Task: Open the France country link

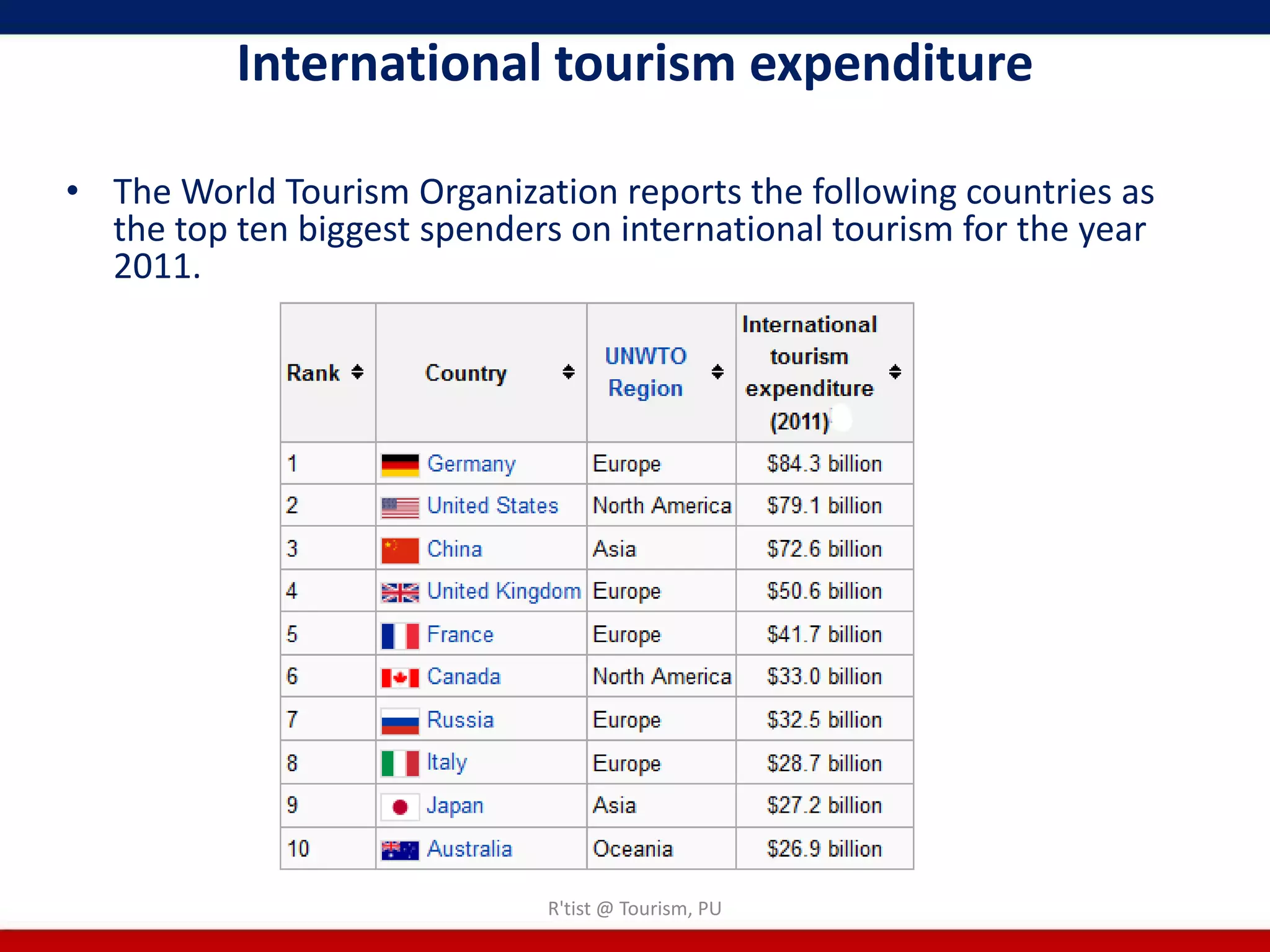Action: 460,635
